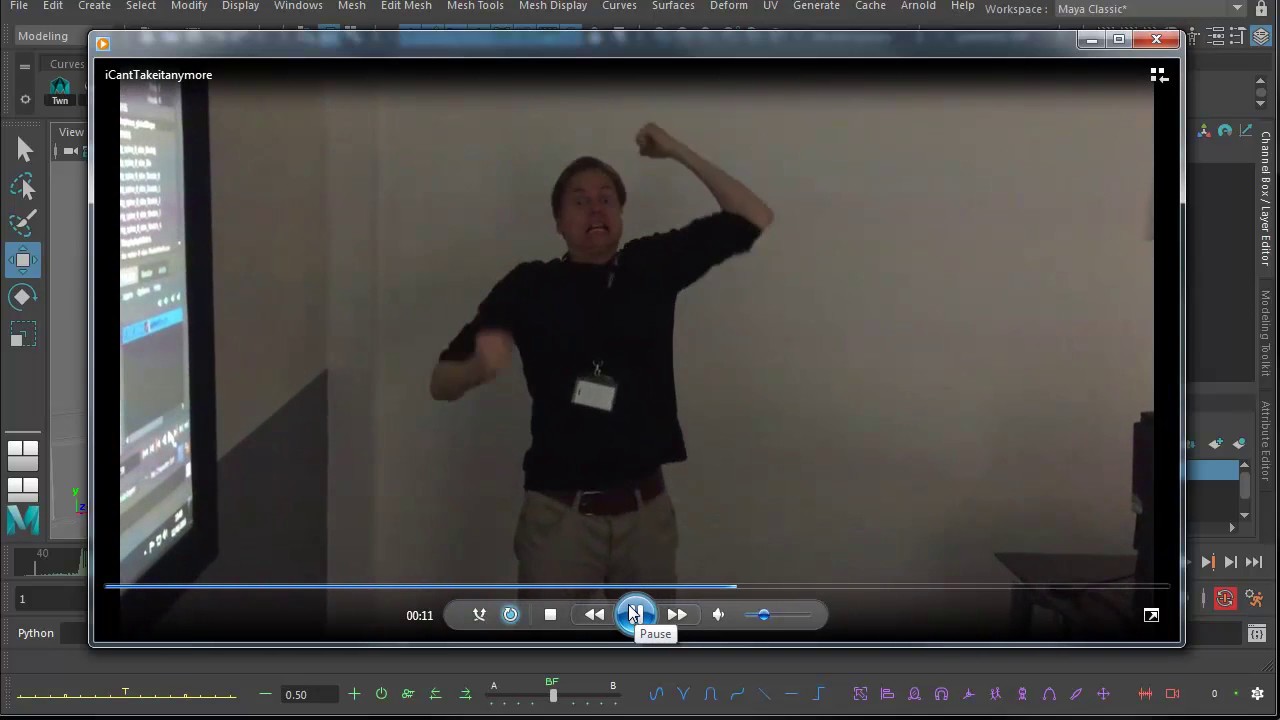This screenshot has width=1280, height=720.
Task: Open the Workspace Maya Classic dropdown
Action: click(x=1151, y=8)
